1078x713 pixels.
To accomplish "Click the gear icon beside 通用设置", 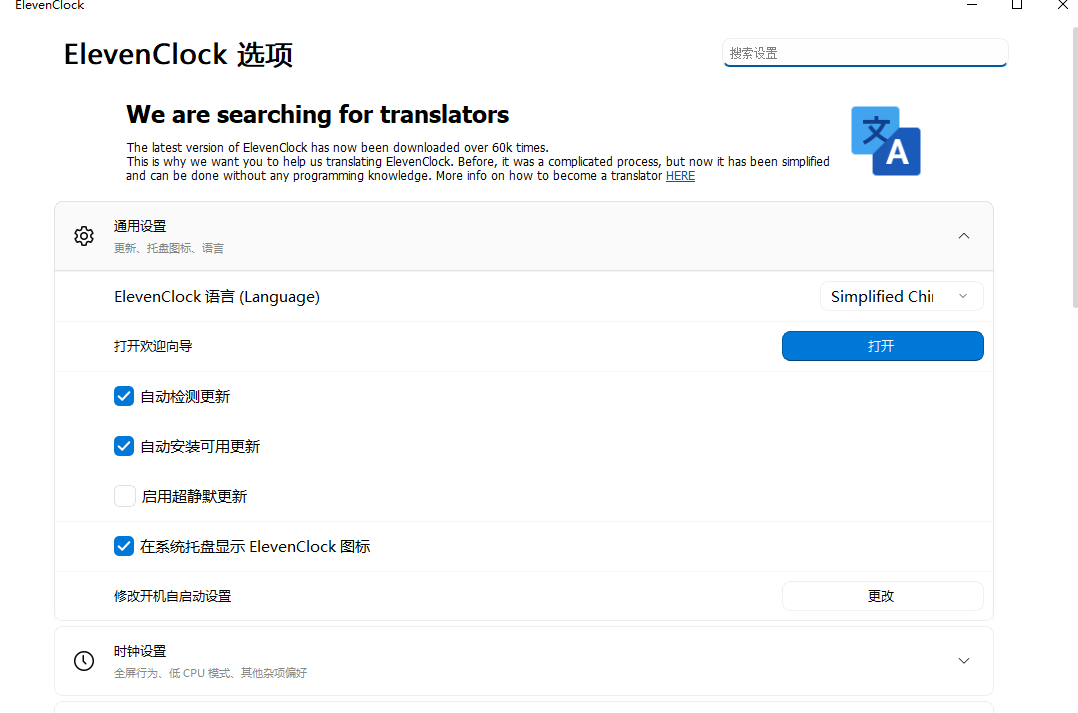I will [84, 236].
